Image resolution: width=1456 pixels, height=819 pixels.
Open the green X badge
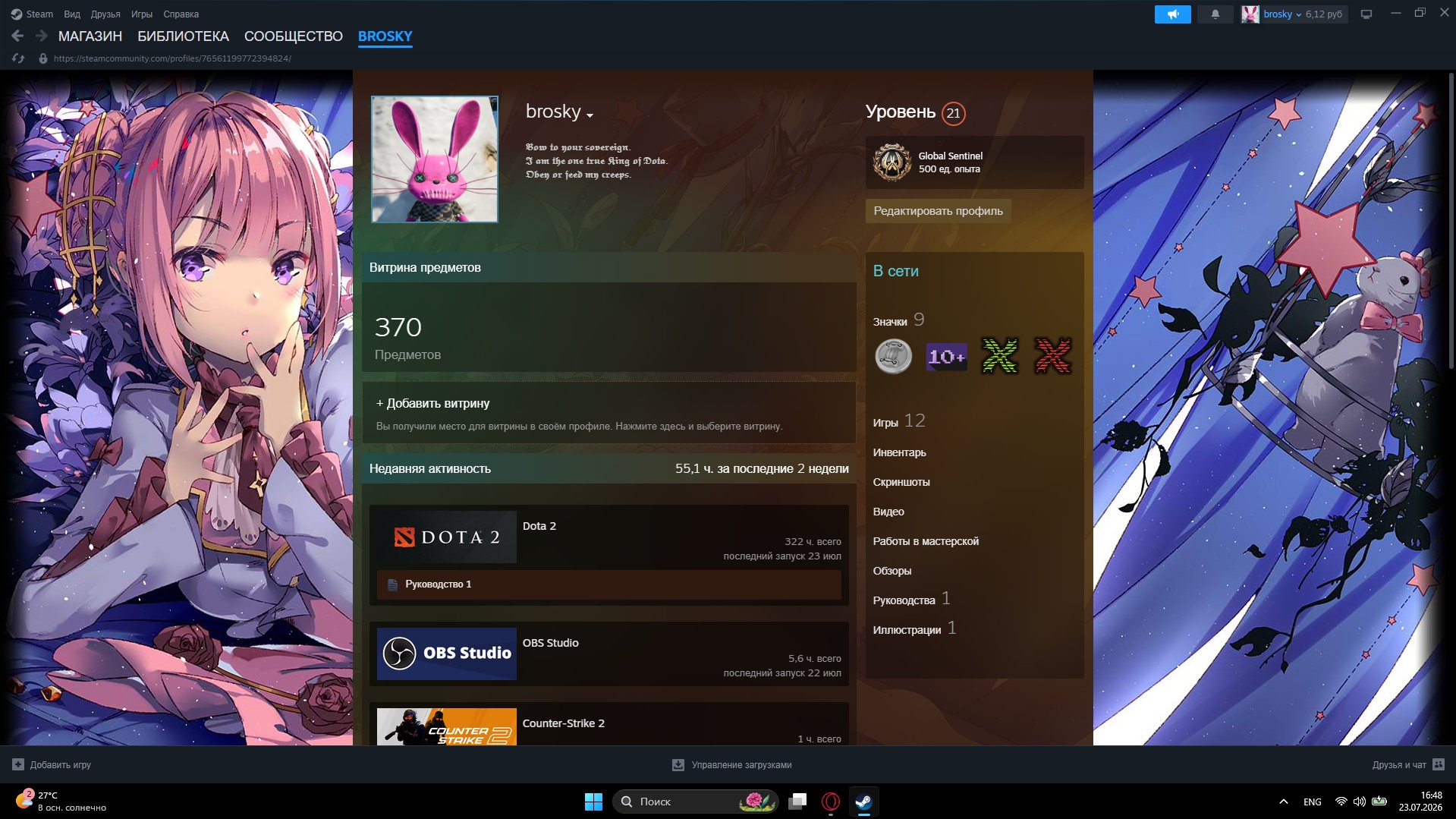pyautogui.click(x=999, y=356)
